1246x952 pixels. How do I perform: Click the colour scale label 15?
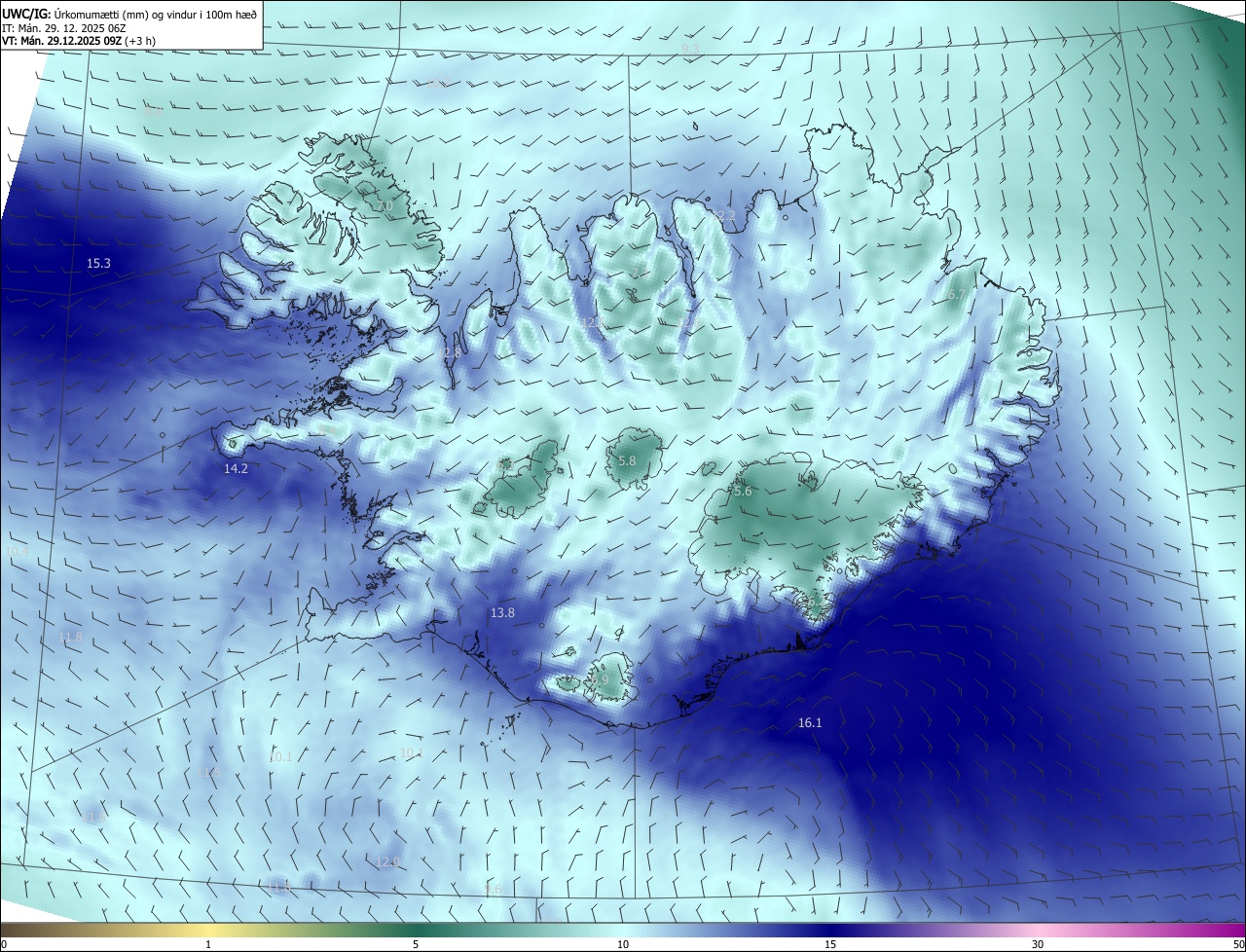click(x=830, y=945)
